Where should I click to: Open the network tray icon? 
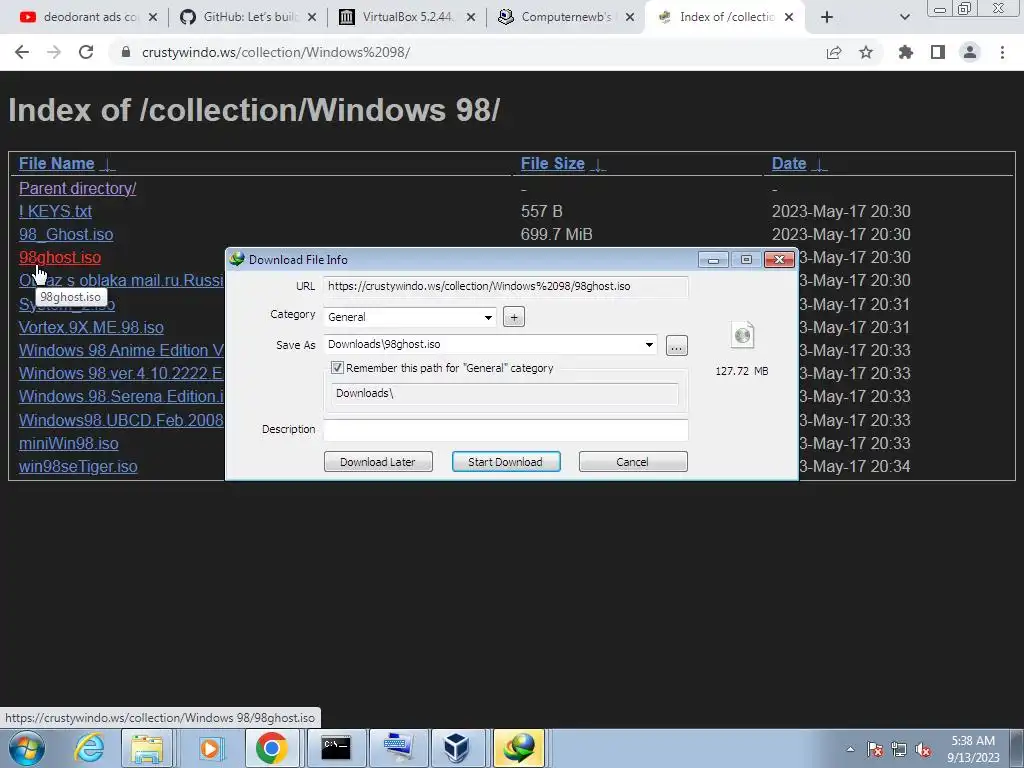899,749
